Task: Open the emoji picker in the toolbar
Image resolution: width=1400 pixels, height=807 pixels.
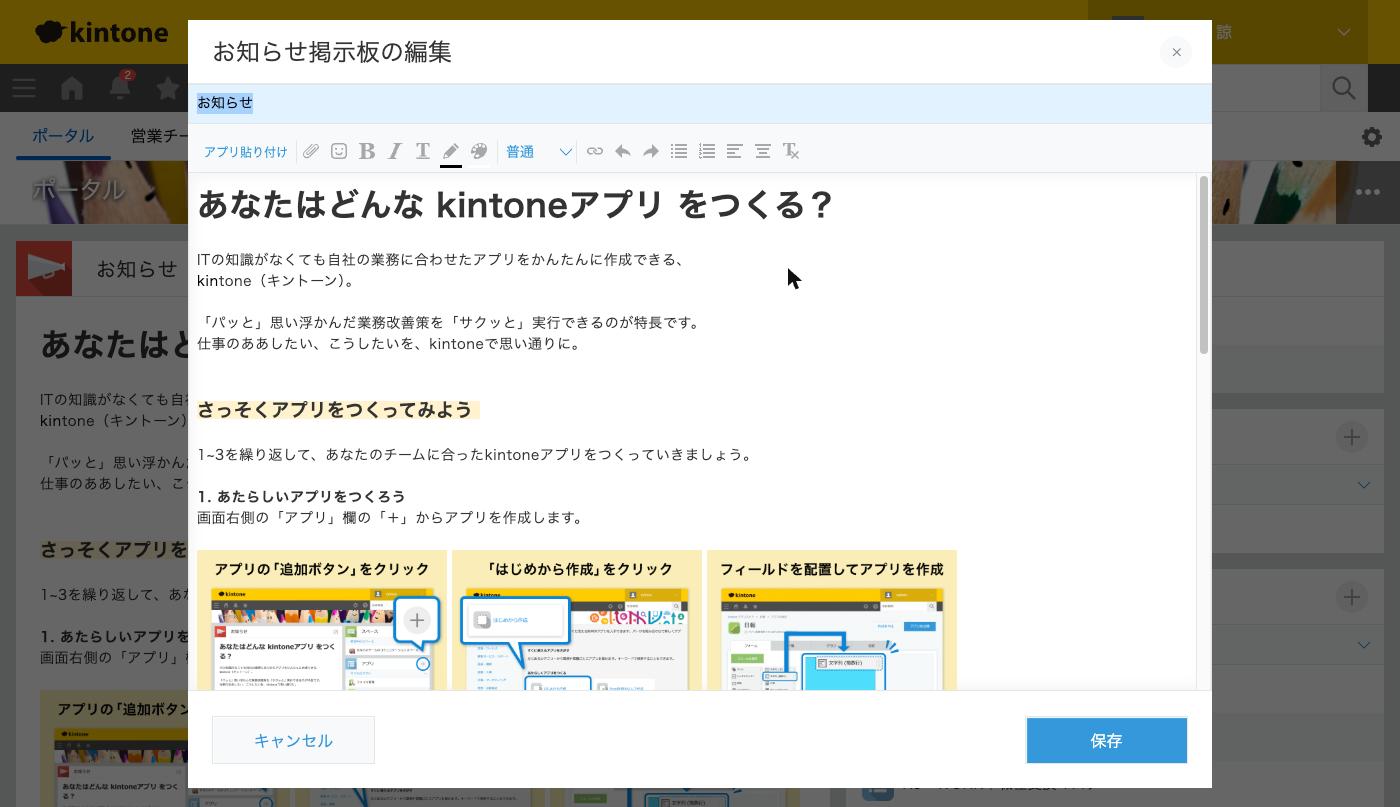Action: pyautogui.click(x=339, y=151)
